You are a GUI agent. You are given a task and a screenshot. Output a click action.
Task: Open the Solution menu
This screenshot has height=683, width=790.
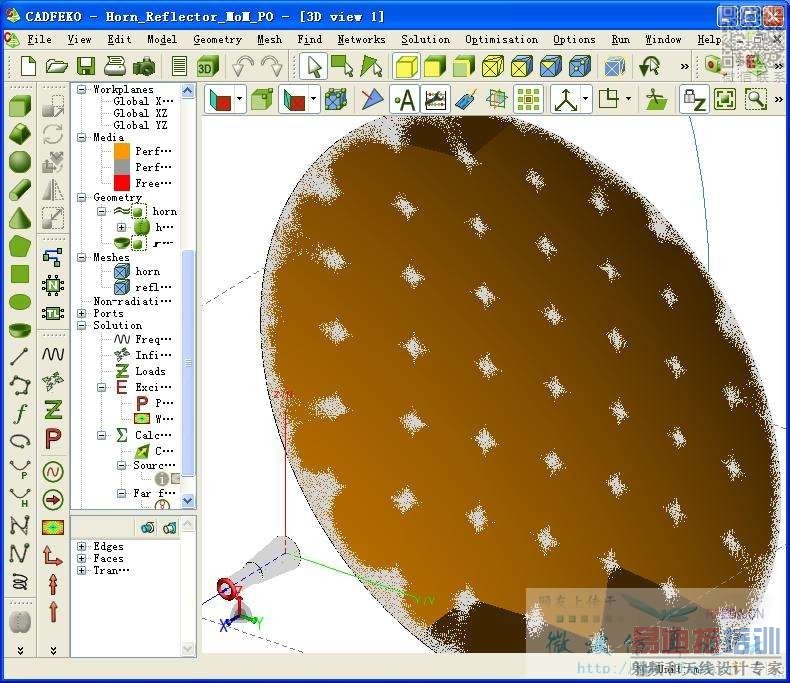pyautogui.click(x=425, y=39)
